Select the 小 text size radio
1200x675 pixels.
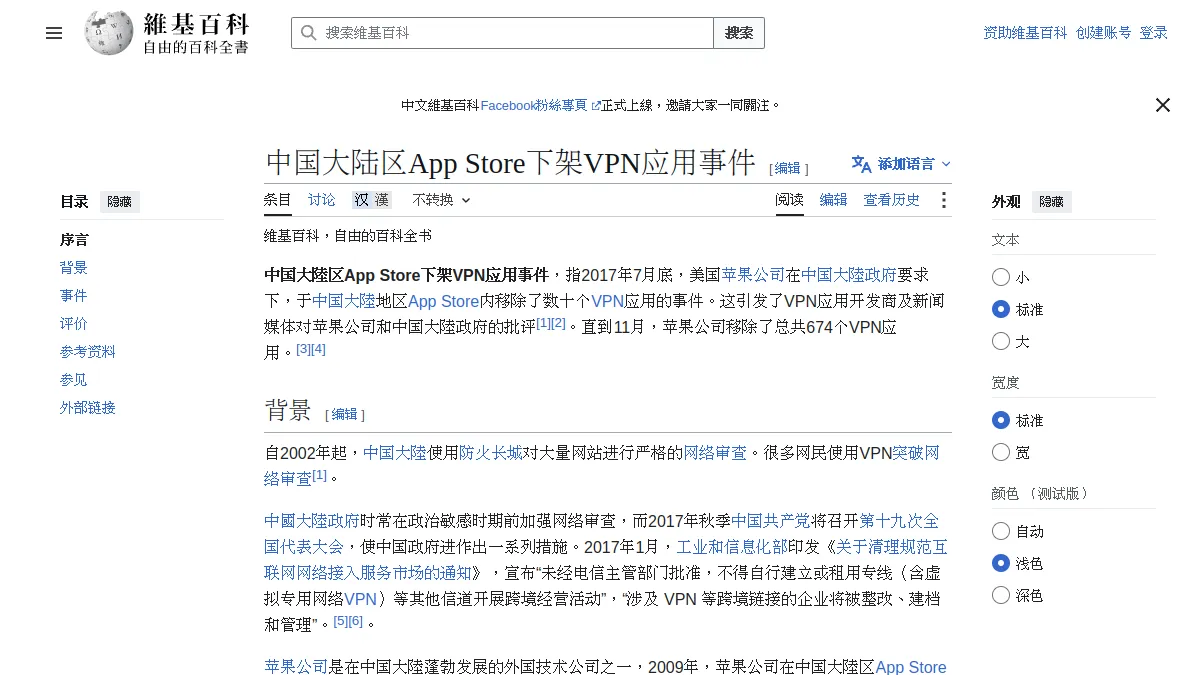(x=1001, y=277)
